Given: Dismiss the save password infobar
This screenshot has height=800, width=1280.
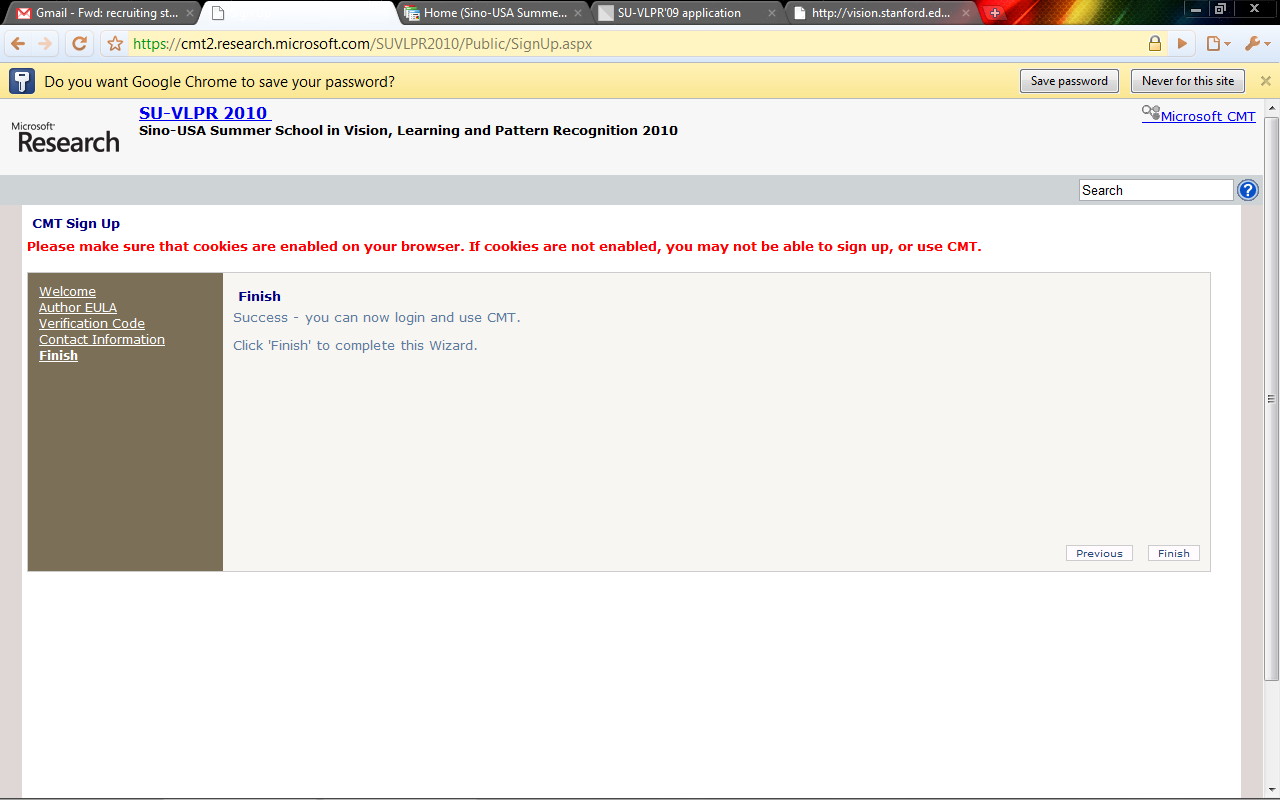Looking at the screenshot, I should [1265, 81].
